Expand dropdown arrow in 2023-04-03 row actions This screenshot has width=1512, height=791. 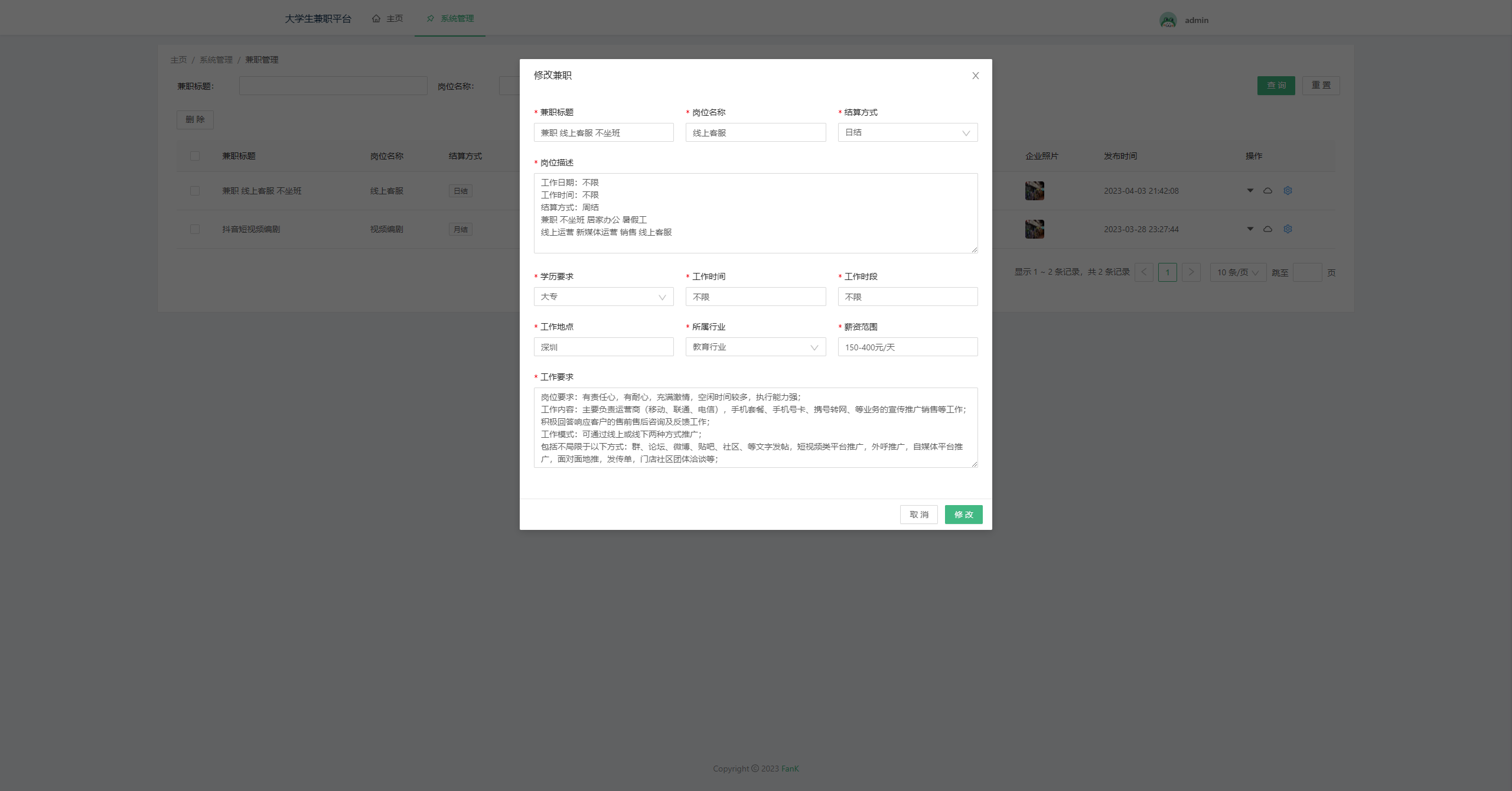pos(1250,190)
